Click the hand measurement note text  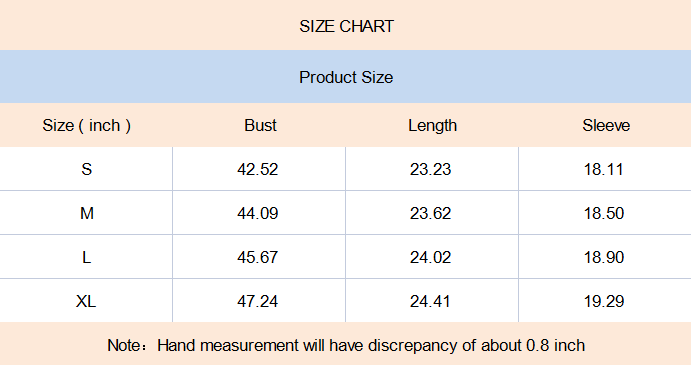click(x=346, y=345)
